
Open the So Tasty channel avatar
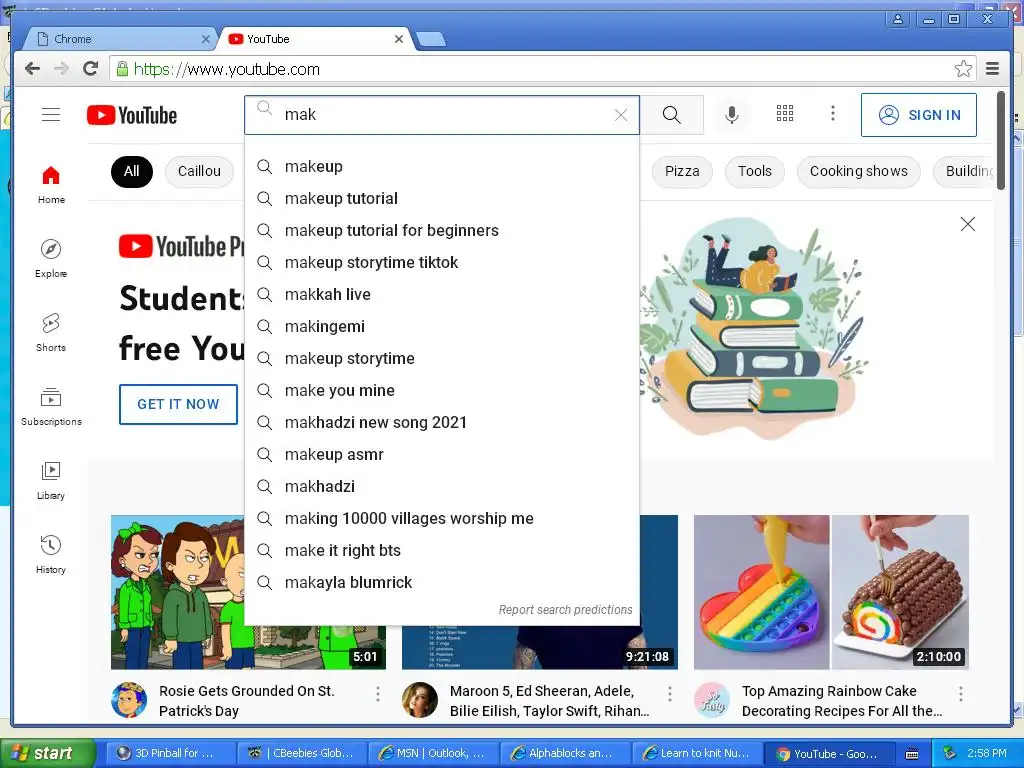point(712,700)
